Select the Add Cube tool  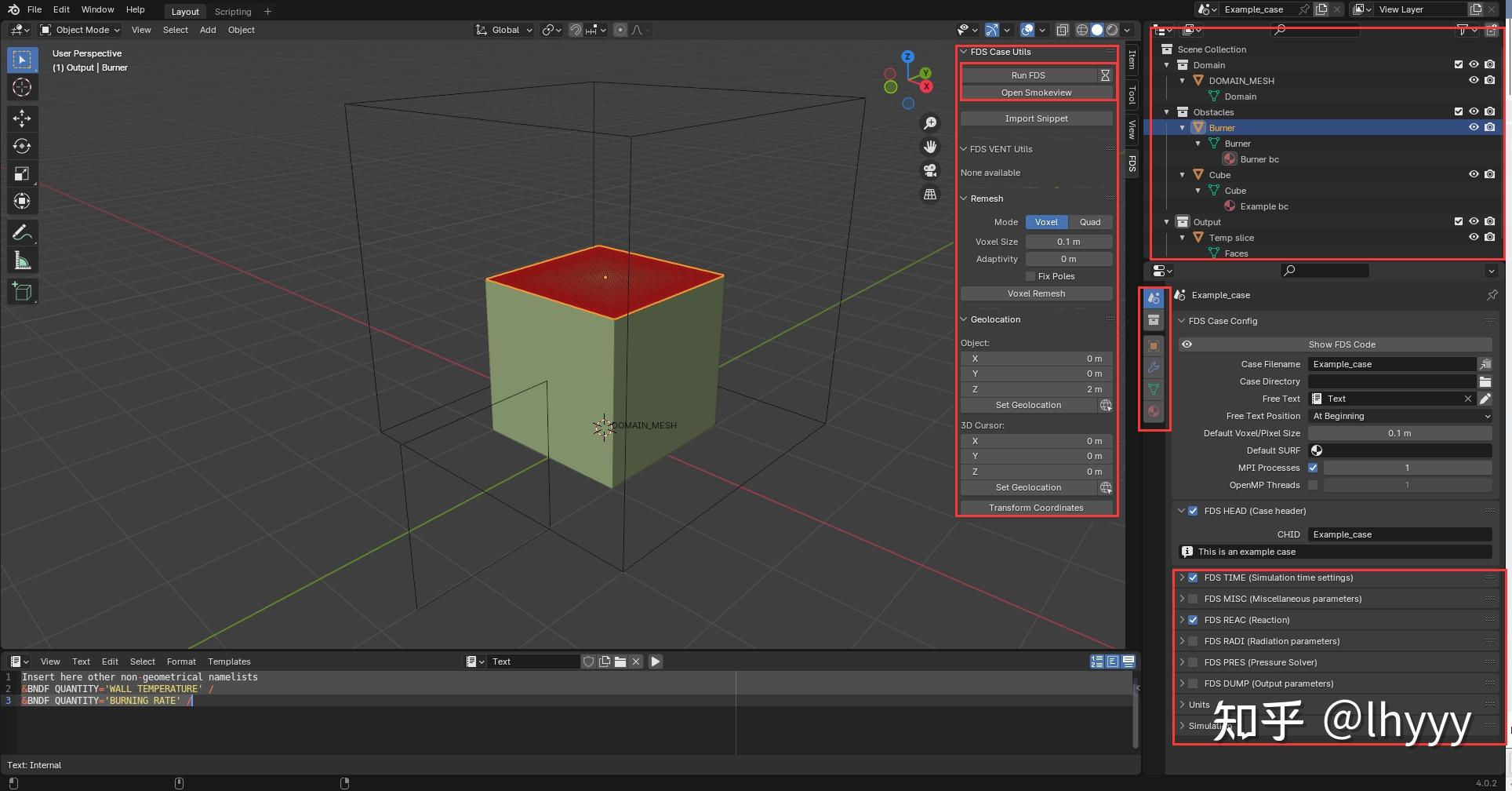tap(22, 291)
